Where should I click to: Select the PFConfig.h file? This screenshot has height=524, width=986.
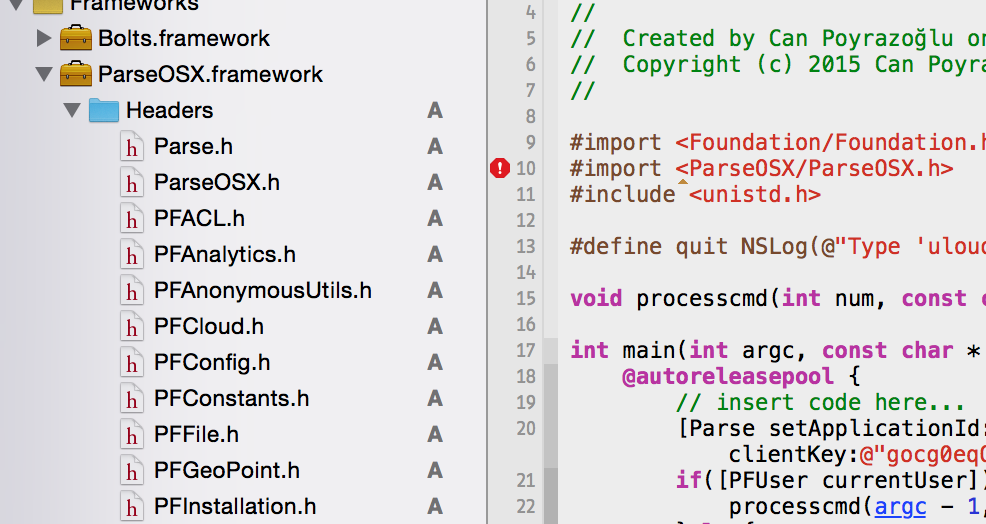212,363
